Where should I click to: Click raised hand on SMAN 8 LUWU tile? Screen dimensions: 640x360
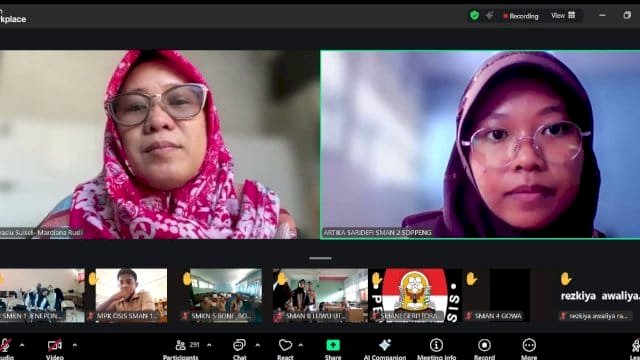click(x=282, y=279)
